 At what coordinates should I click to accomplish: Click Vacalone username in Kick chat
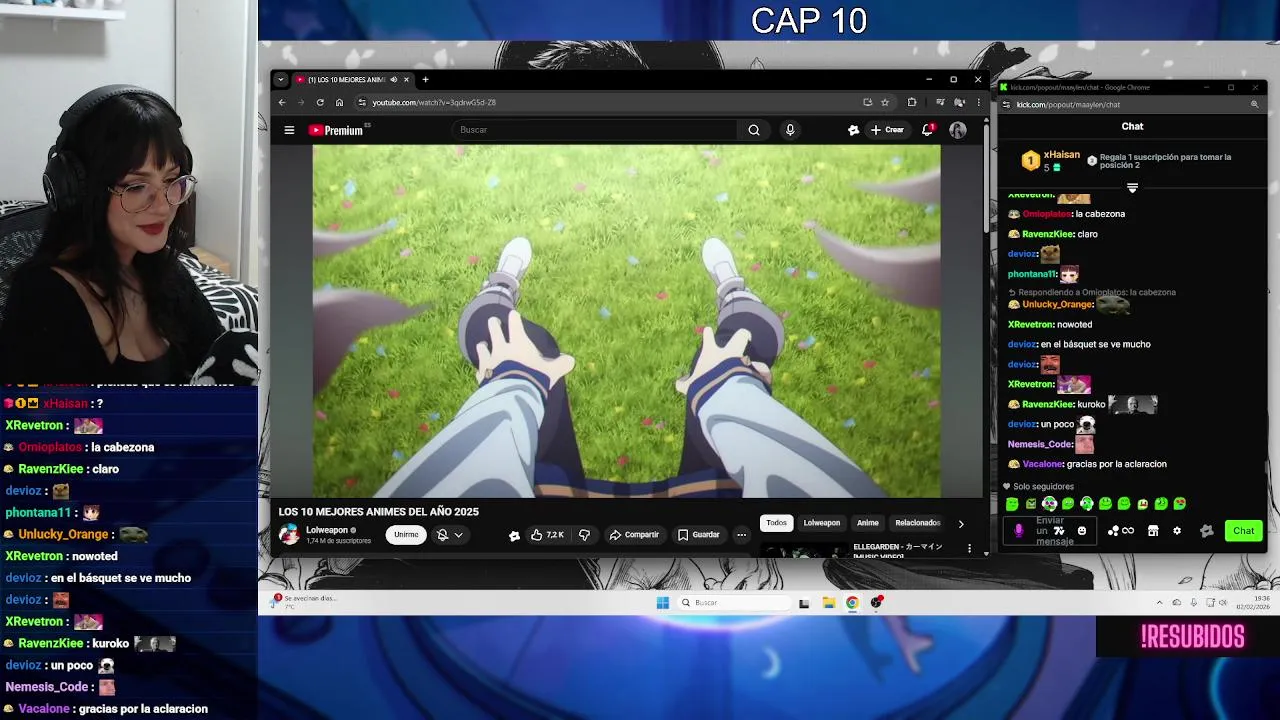(x=1043, y=464)
